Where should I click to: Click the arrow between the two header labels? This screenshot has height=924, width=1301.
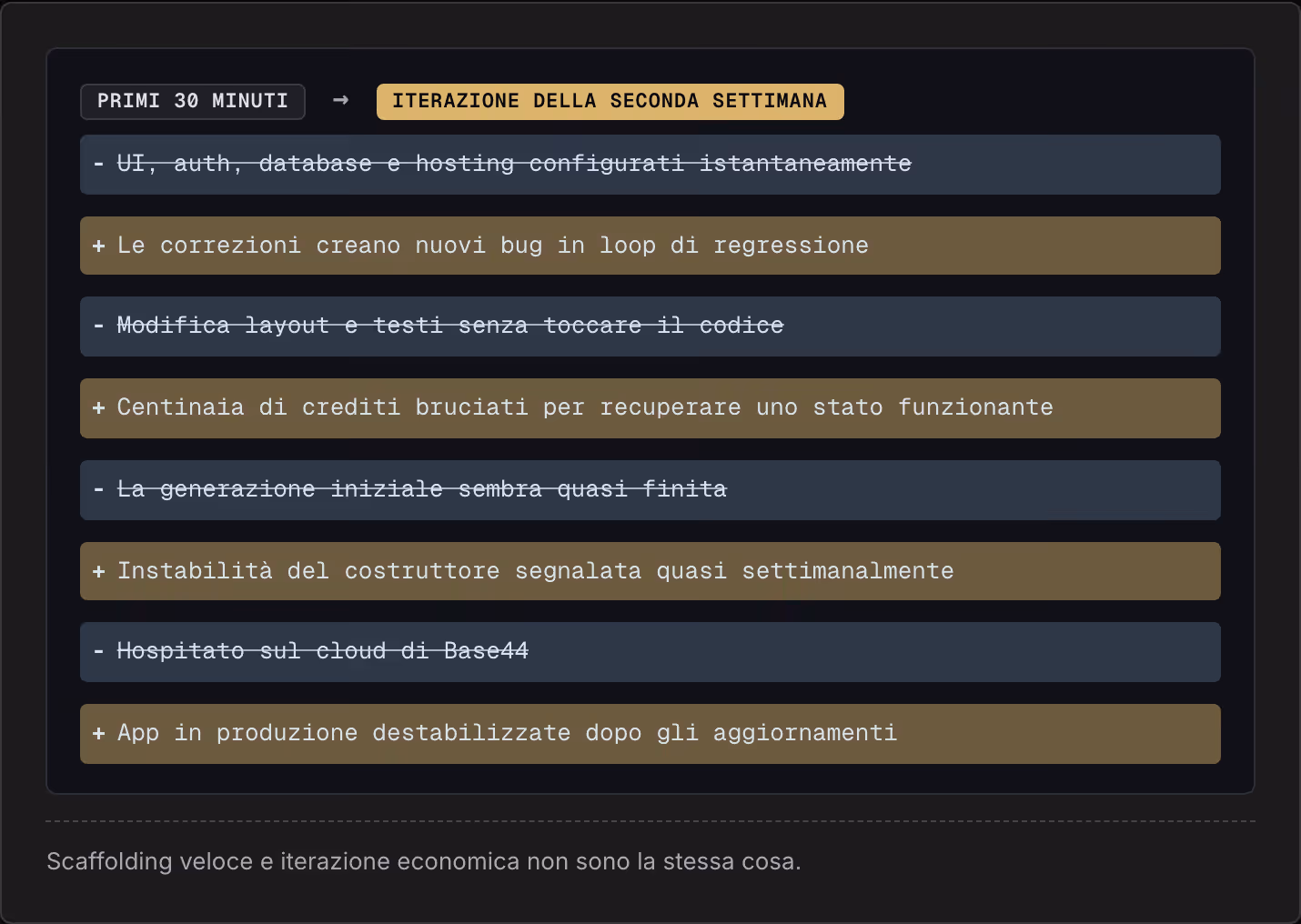341,100
